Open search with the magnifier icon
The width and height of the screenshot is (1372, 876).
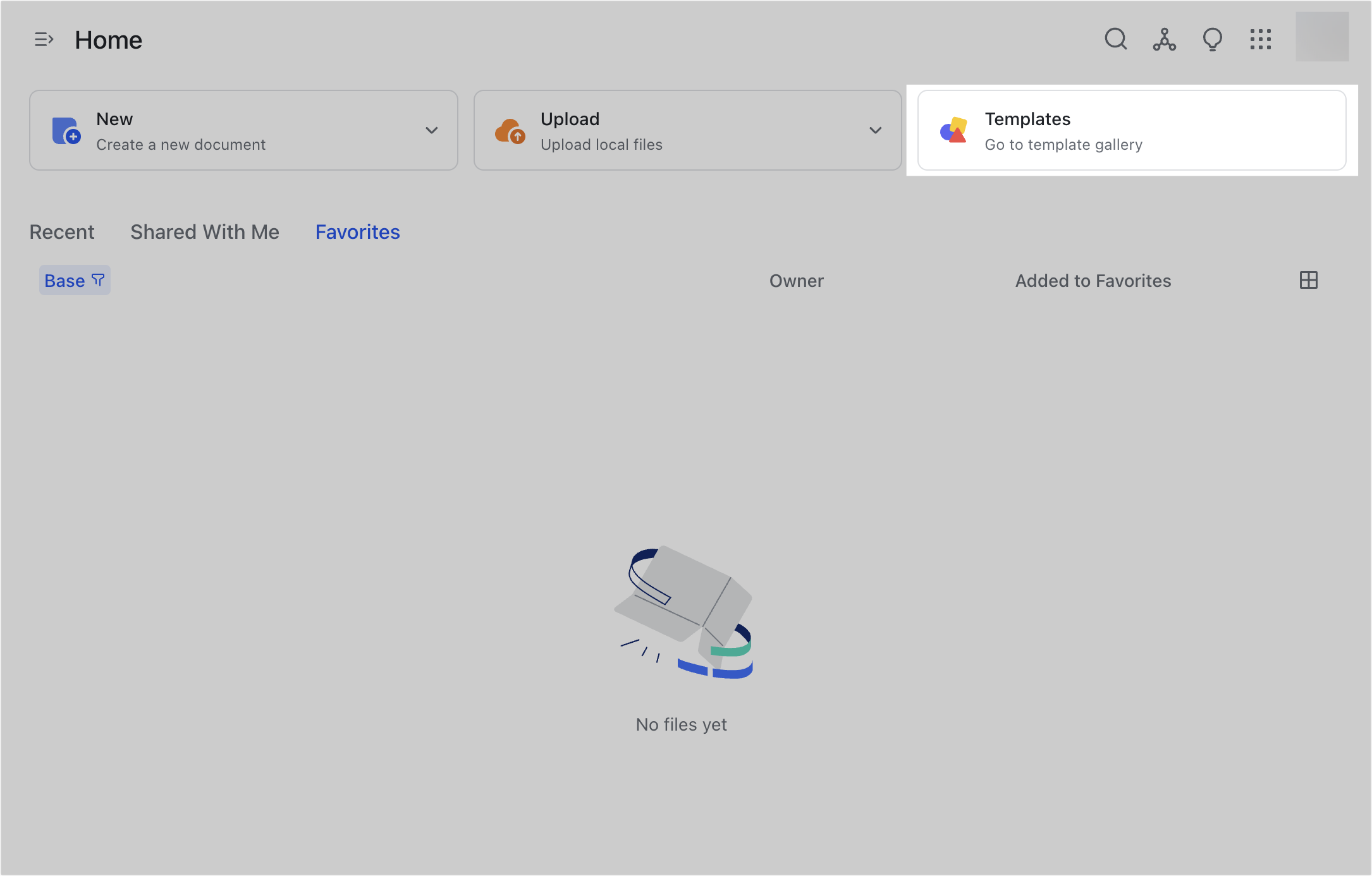(1116, 39)
